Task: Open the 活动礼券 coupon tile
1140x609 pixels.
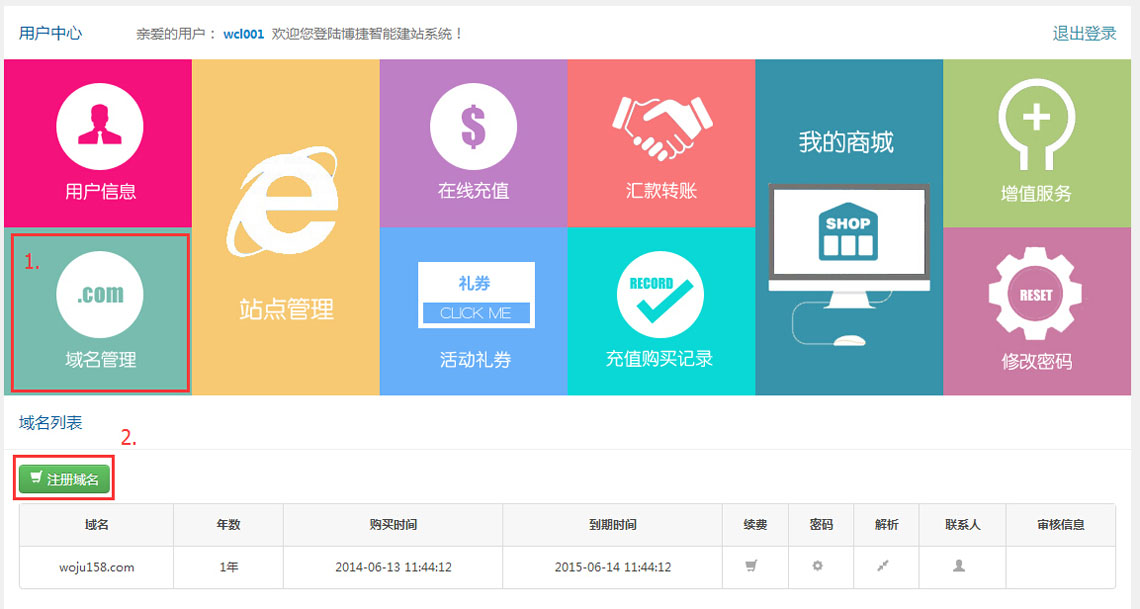Action: click(474, 311)
